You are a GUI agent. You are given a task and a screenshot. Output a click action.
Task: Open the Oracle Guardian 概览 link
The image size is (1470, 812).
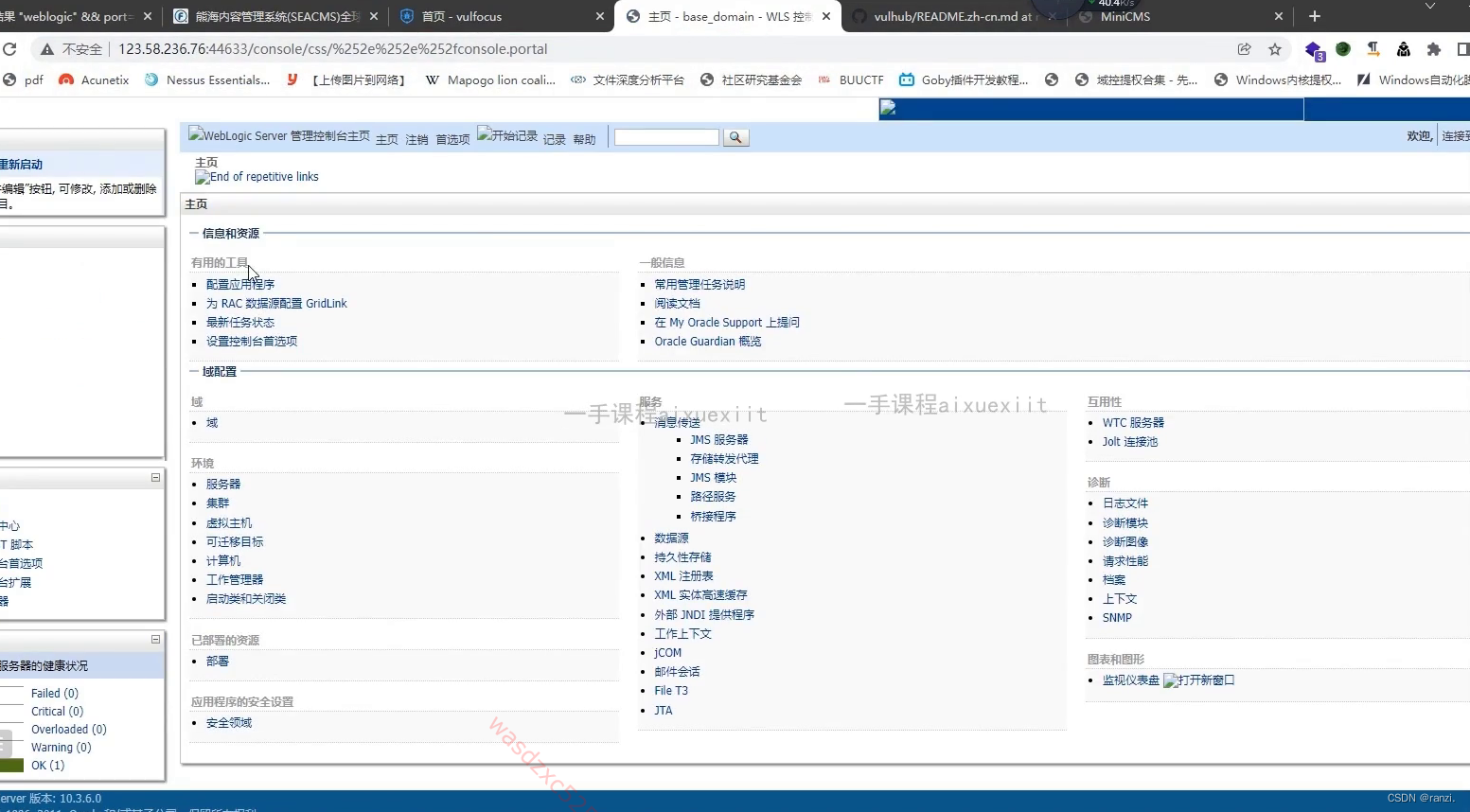point(708,342)
